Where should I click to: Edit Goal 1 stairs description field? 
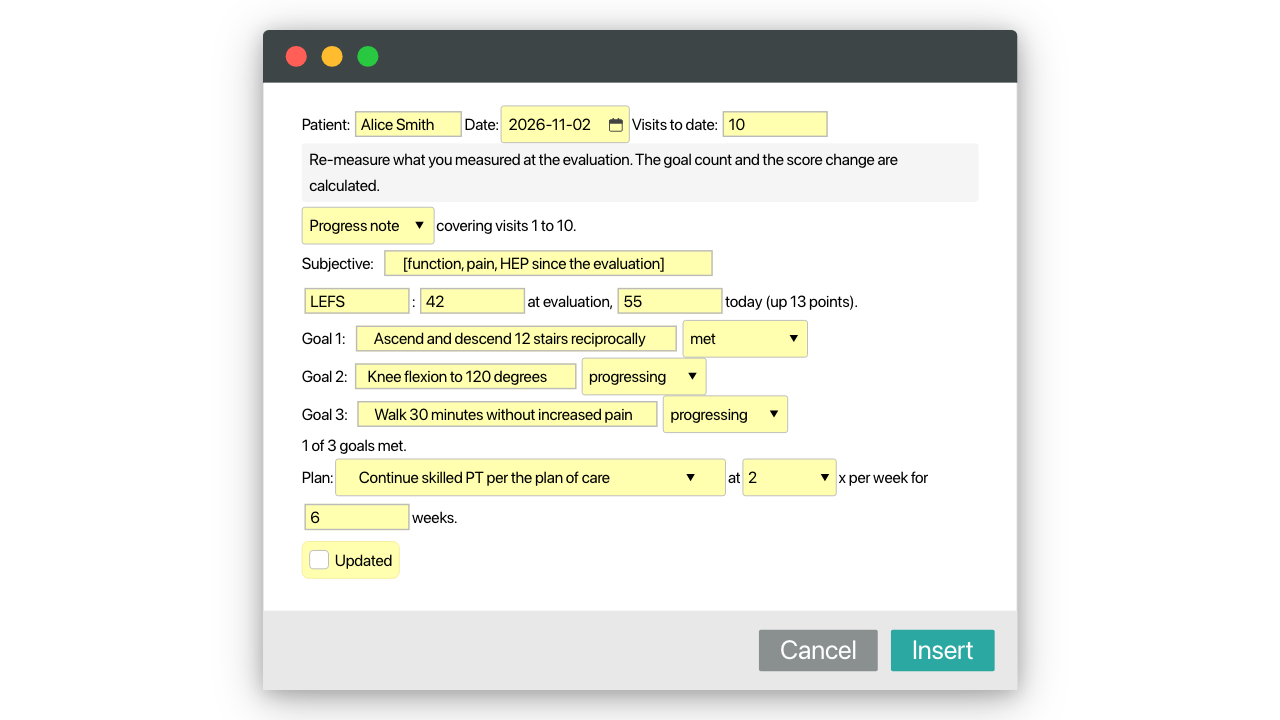[x=516, y=339]
